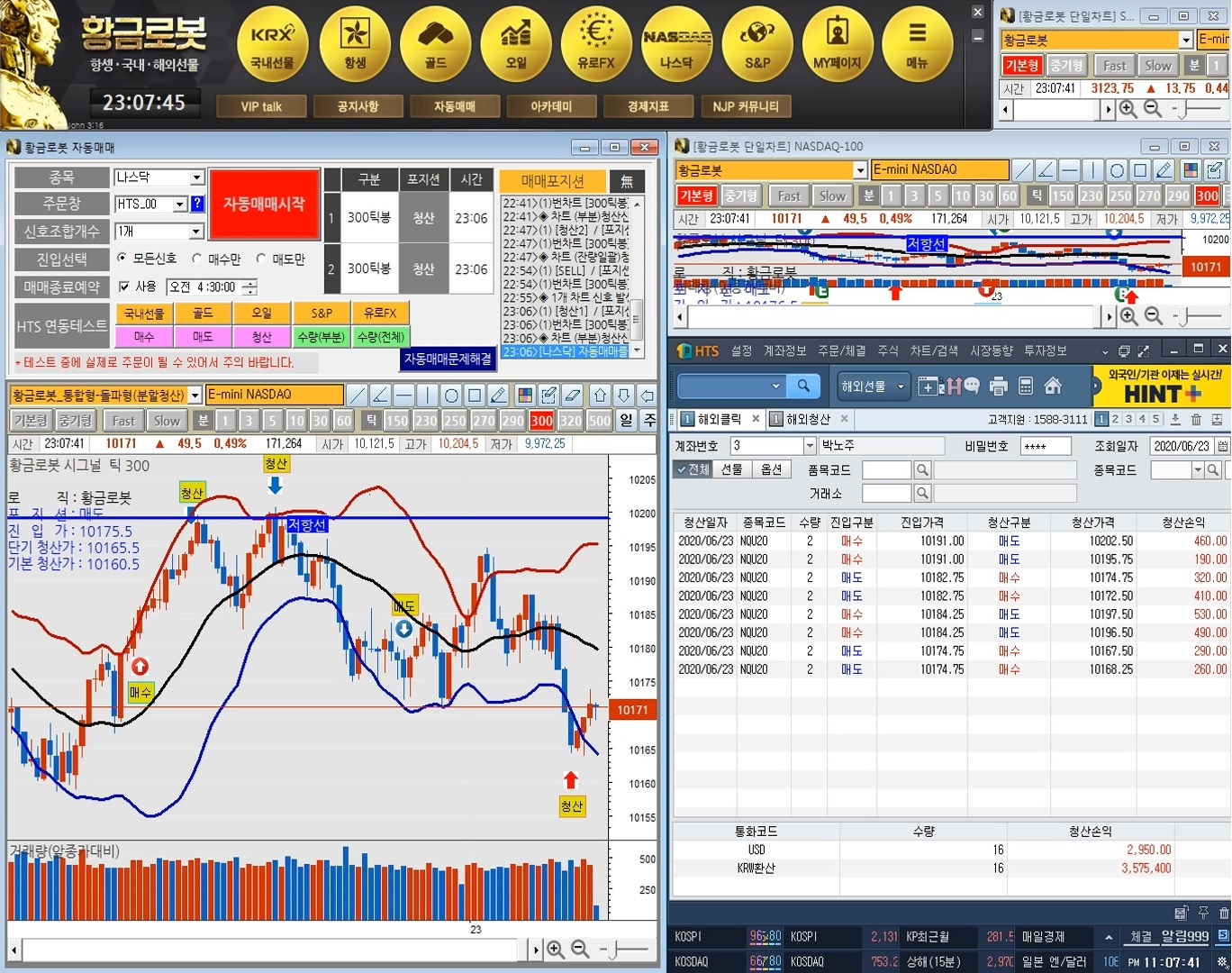1232x973 pixels.
Task: Expand the 주문창 dropdown showing HTS_00
Action: click(x=179, y=205)
